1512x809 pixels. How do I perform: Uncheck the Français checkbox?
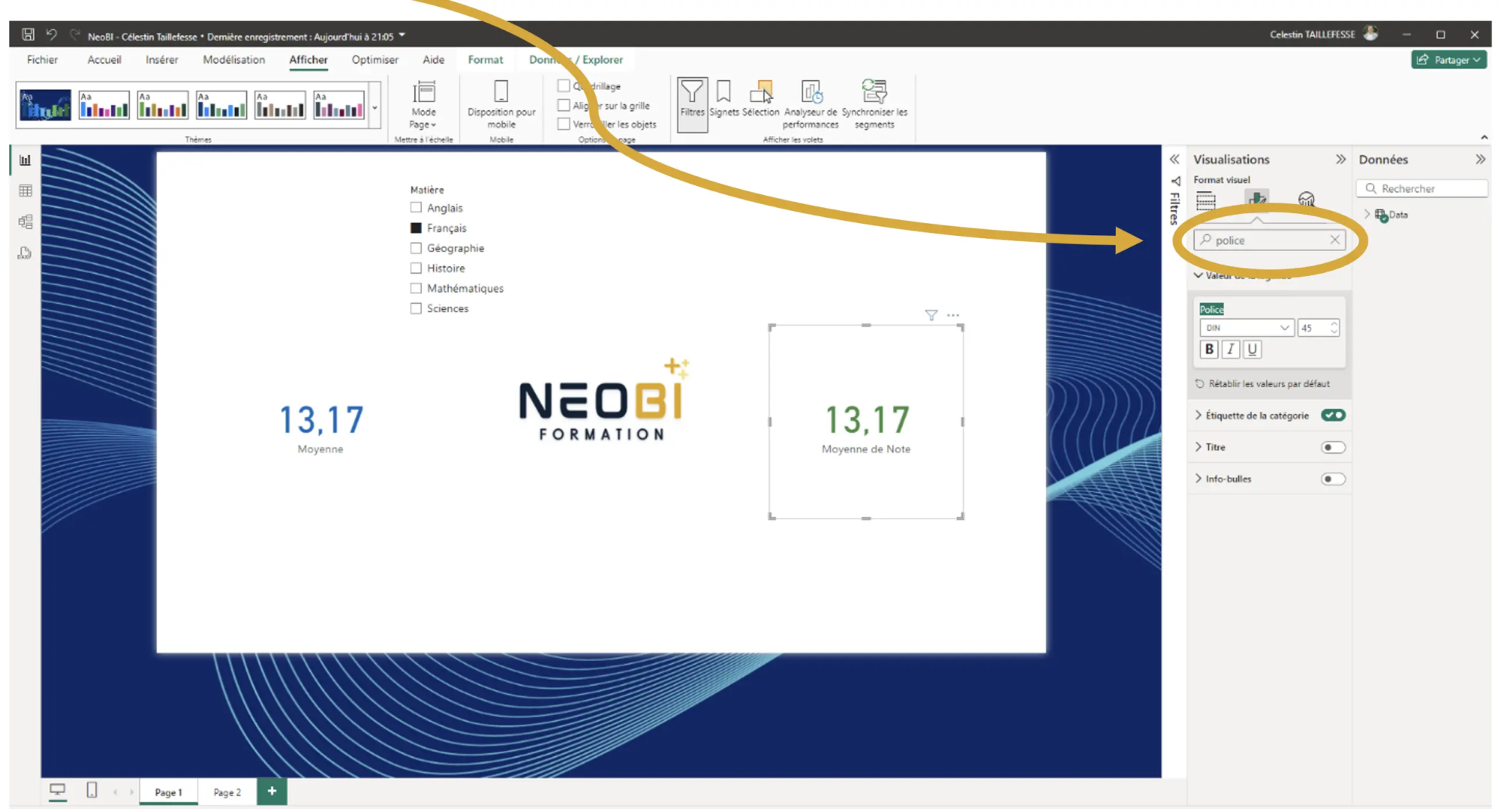(x=416, y=228)
